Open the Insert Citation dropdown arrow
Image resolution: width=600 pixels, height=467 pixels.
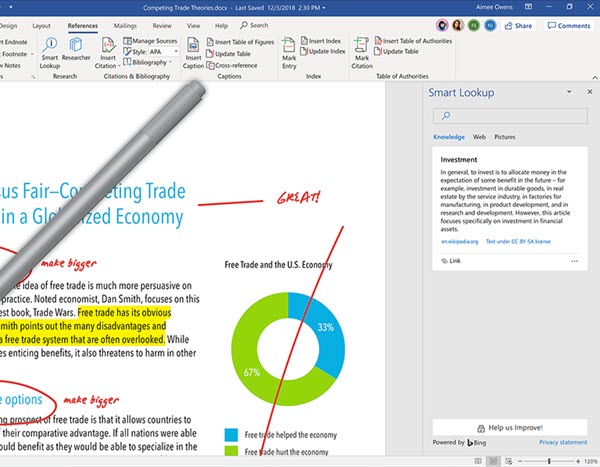tap(119, 66)
